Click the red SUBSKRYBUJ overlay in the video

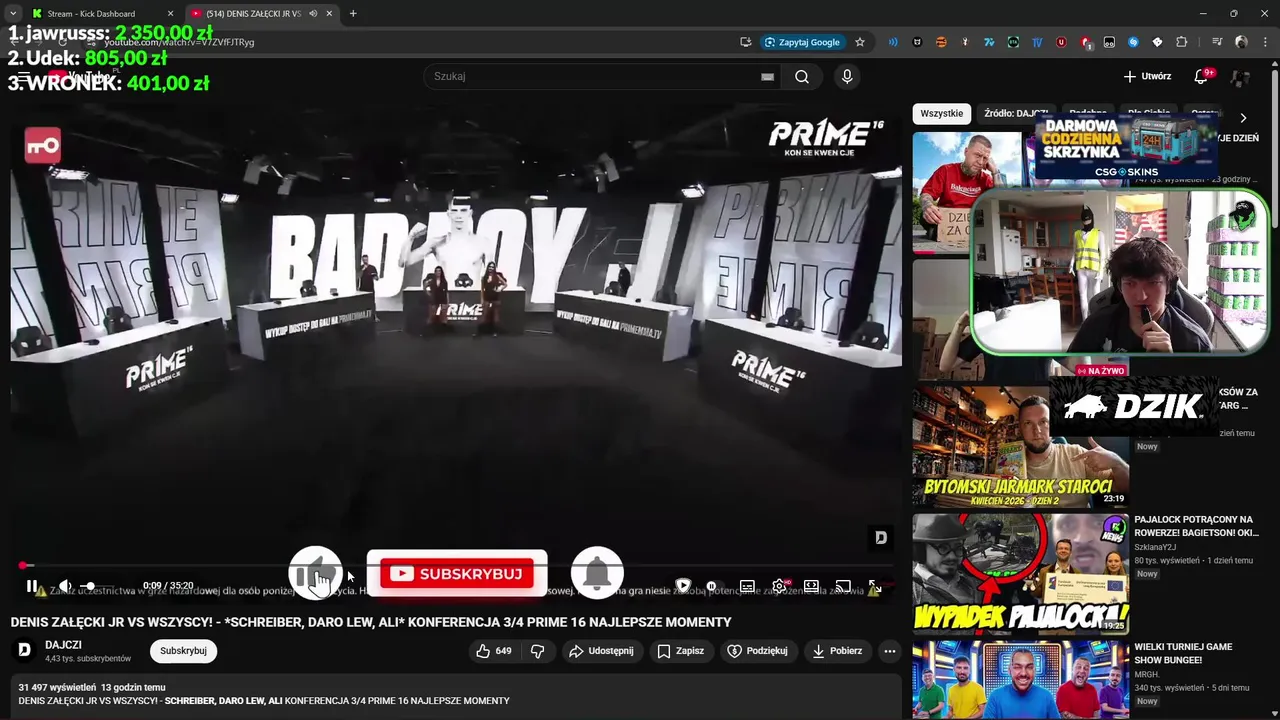pos(457,574)
